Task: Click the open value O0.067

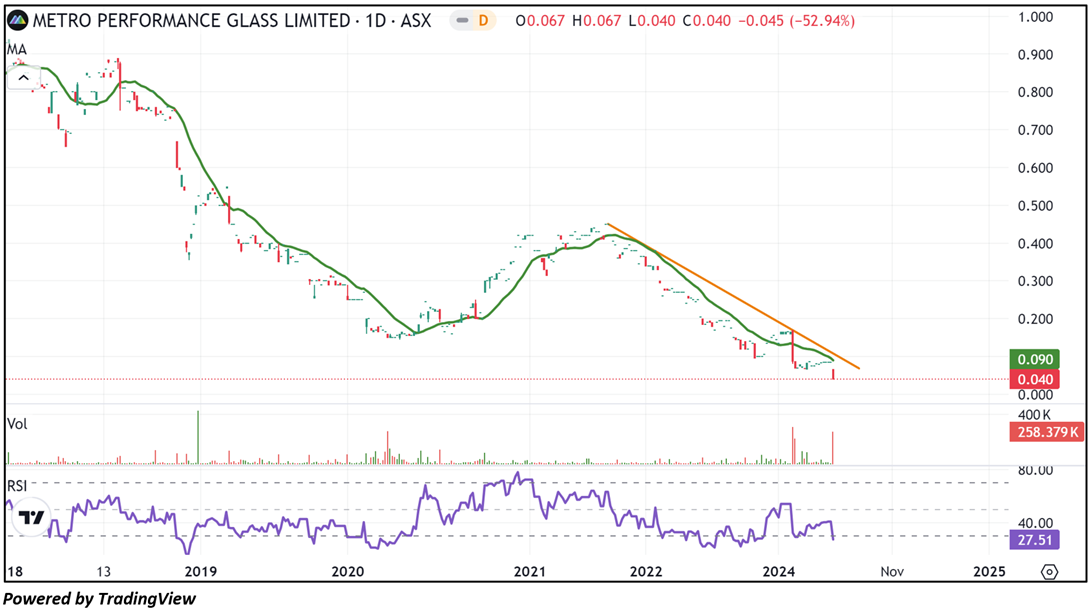Action: pos(540,21)
